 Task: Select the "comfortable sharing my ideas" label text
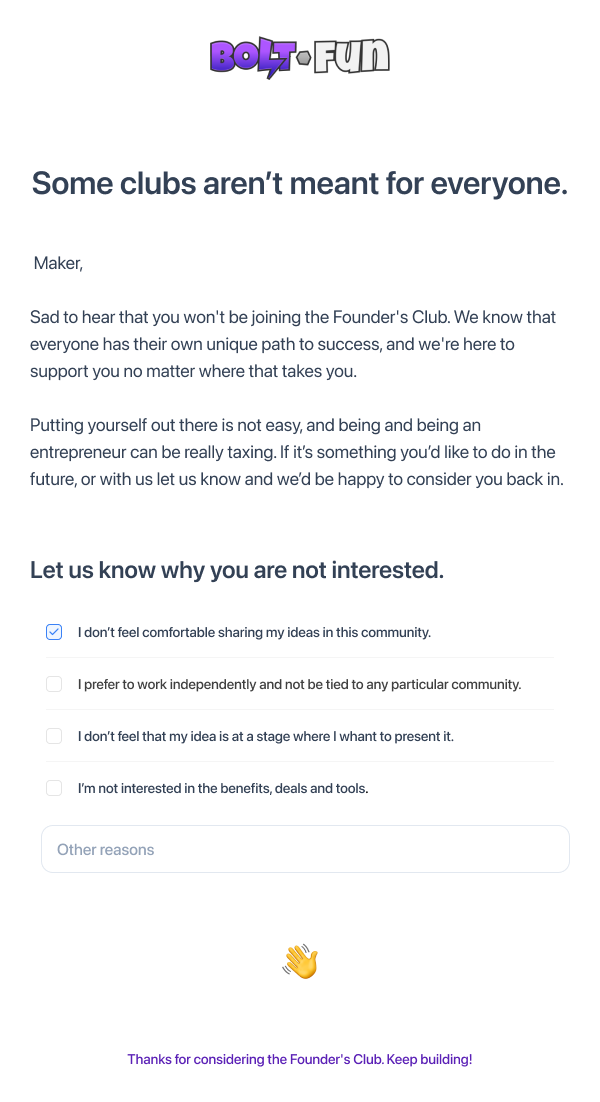(x=254, y=632)
